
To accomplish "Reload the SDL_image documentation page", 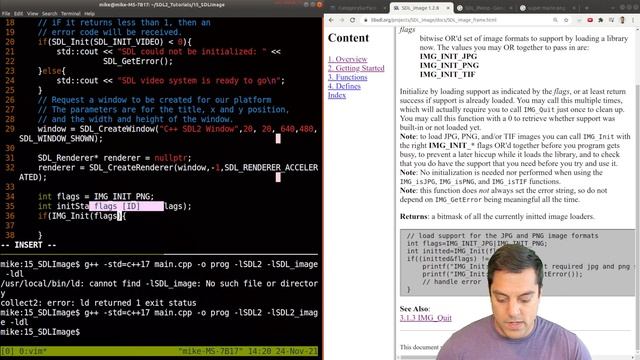I will (353, 20).
